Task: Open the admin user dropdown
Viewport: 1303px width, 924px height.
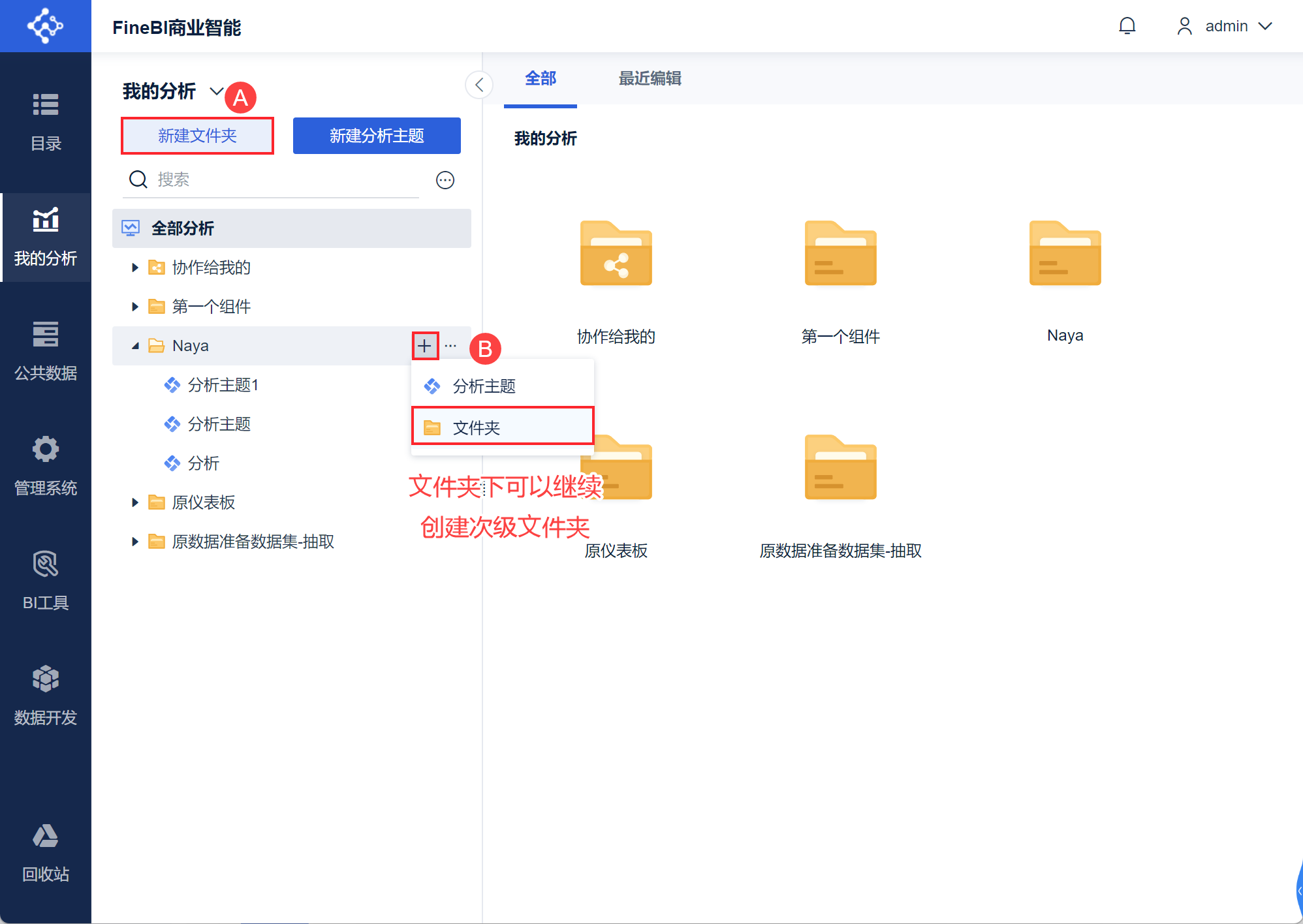Action: pyautogui.click(x=1225, y=26)
